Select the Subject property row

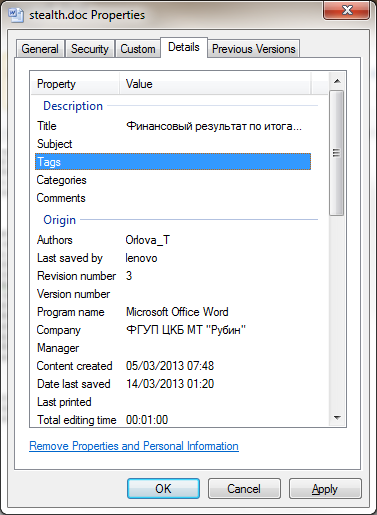tap(173, 144)
